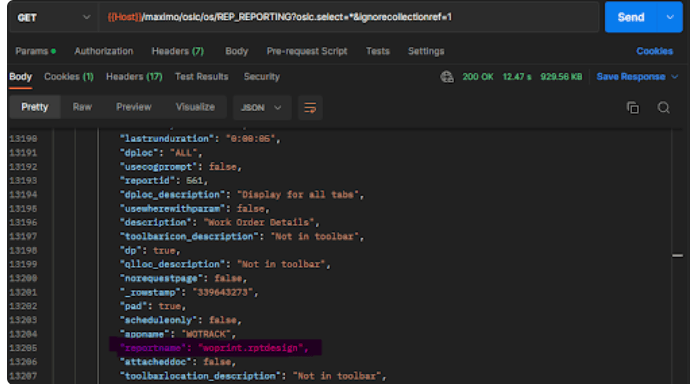The image size is (690, 384).
Task: Click the "dp": true line
Action: coord(150,251)
